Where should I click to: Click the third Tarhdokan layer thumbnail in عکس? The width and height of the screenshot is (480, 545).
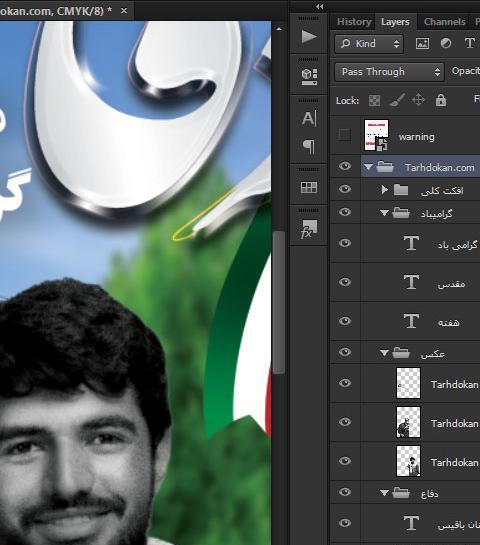(x=408, y=461)
